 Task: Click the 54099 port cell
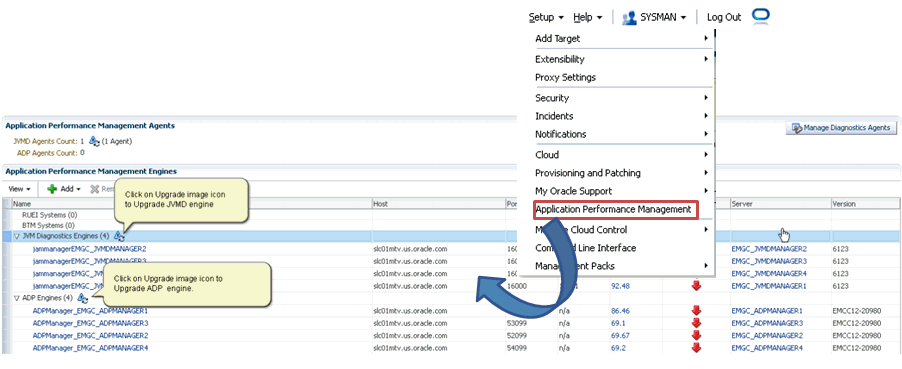coord(518,348)
